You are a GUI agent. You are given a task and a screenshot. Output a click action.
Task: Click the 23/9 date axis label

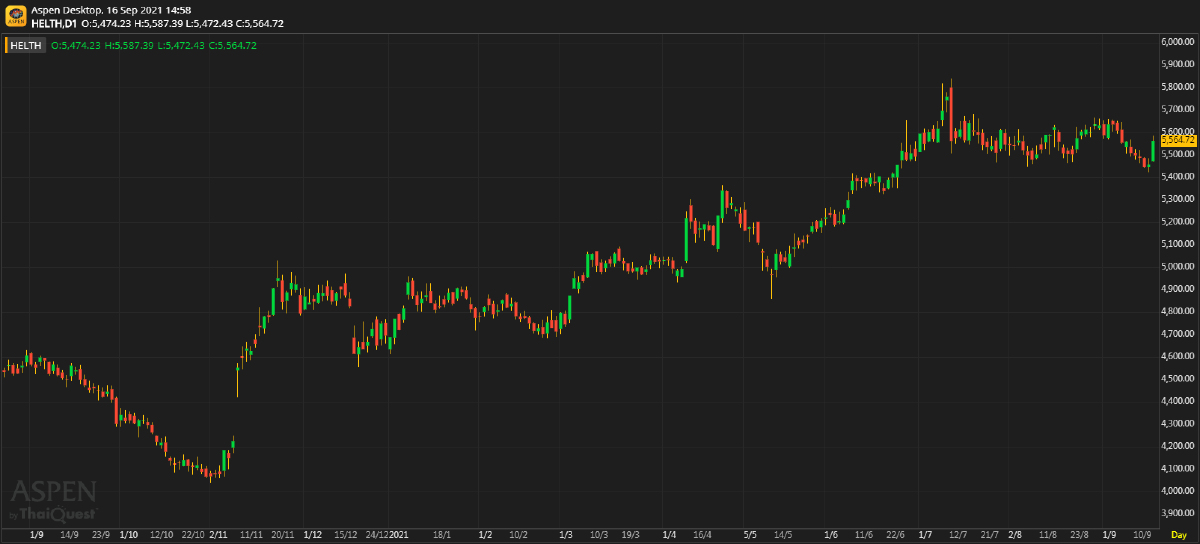[100, 535]
